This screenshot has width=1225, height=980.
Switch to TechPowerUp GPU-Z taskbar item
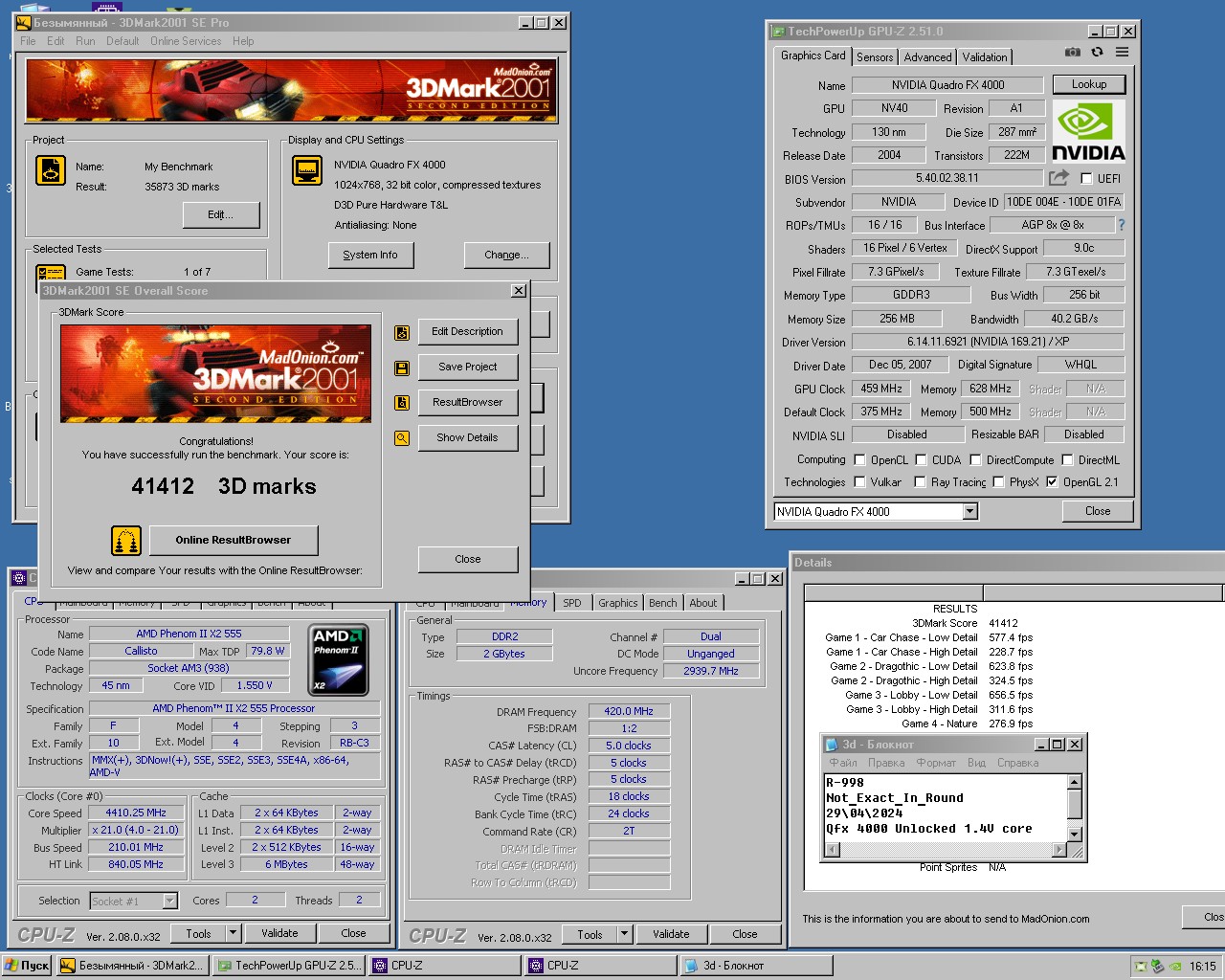coord(289,966)
